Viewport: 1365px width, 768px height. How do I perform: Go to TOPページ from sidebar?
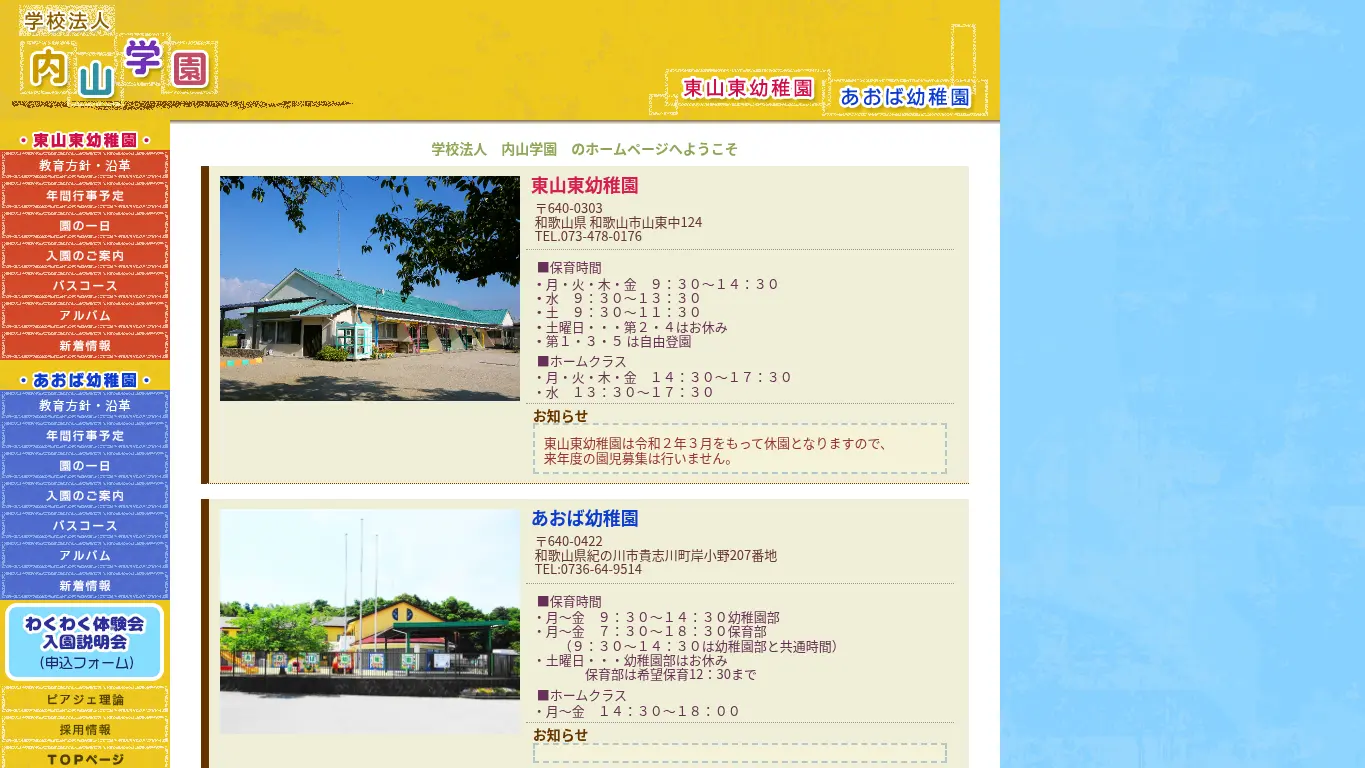(85, 758)
